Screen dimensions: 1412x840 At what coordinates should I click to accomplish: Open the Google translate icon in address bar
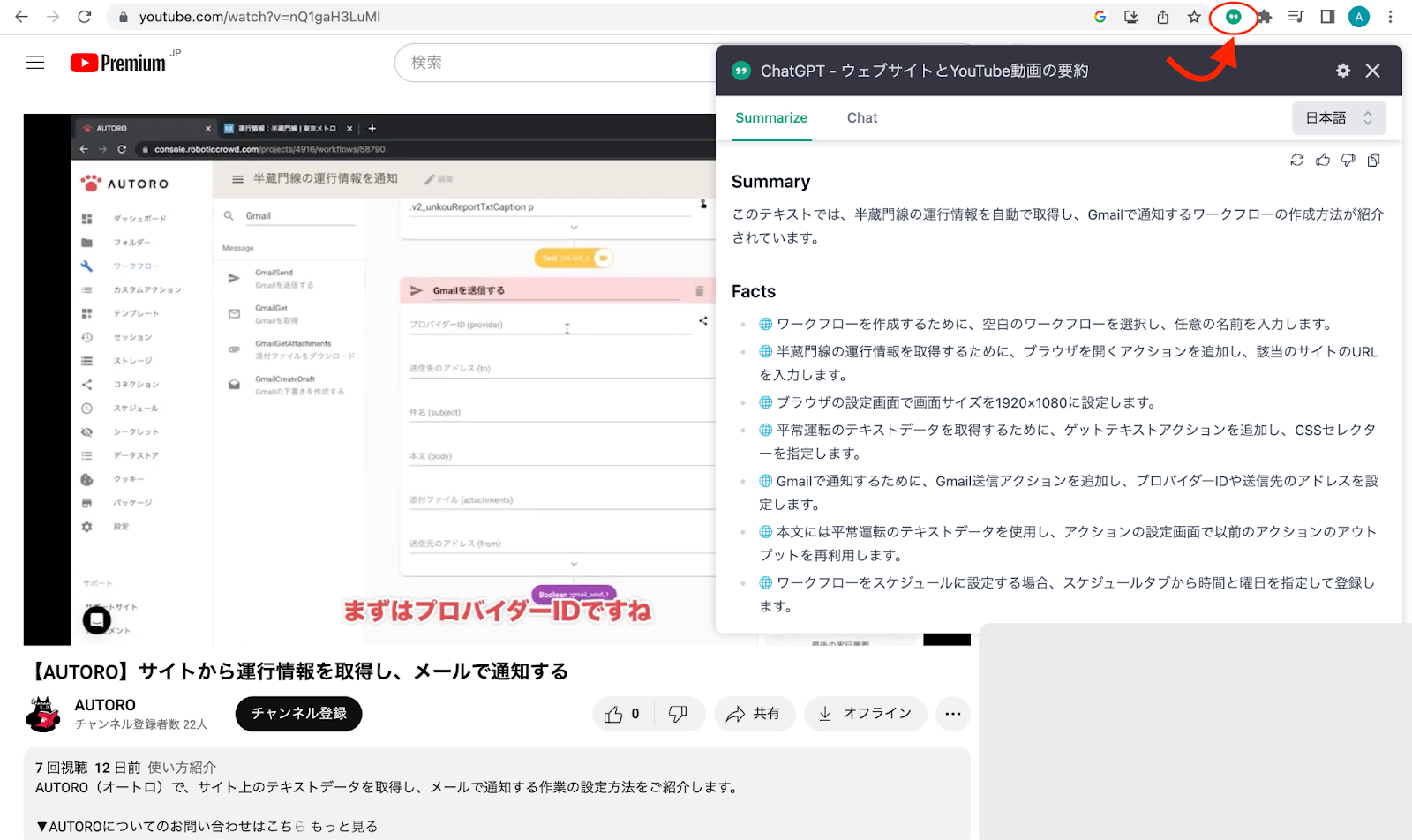coord(1100,17)
